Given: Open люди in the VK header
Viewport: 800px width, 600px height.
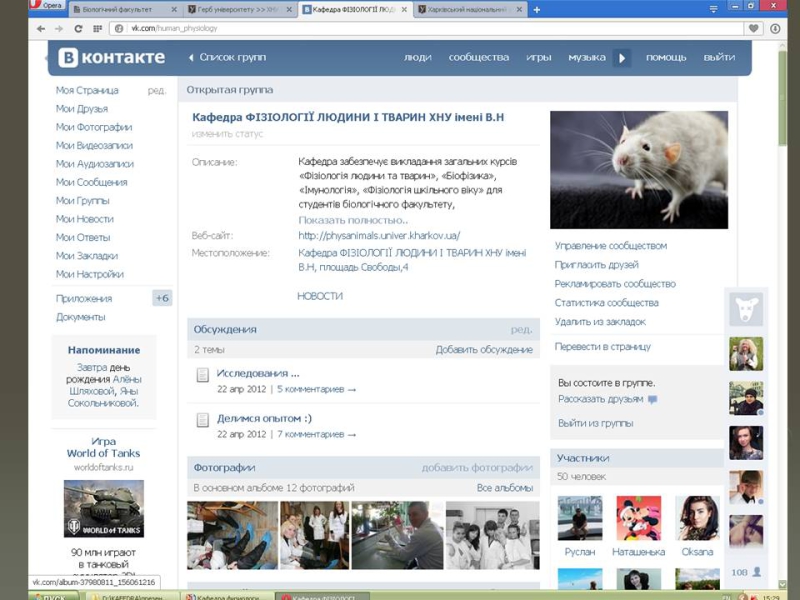Looking at the screenshot, I should pyautogui.click(x=417, y=58).
